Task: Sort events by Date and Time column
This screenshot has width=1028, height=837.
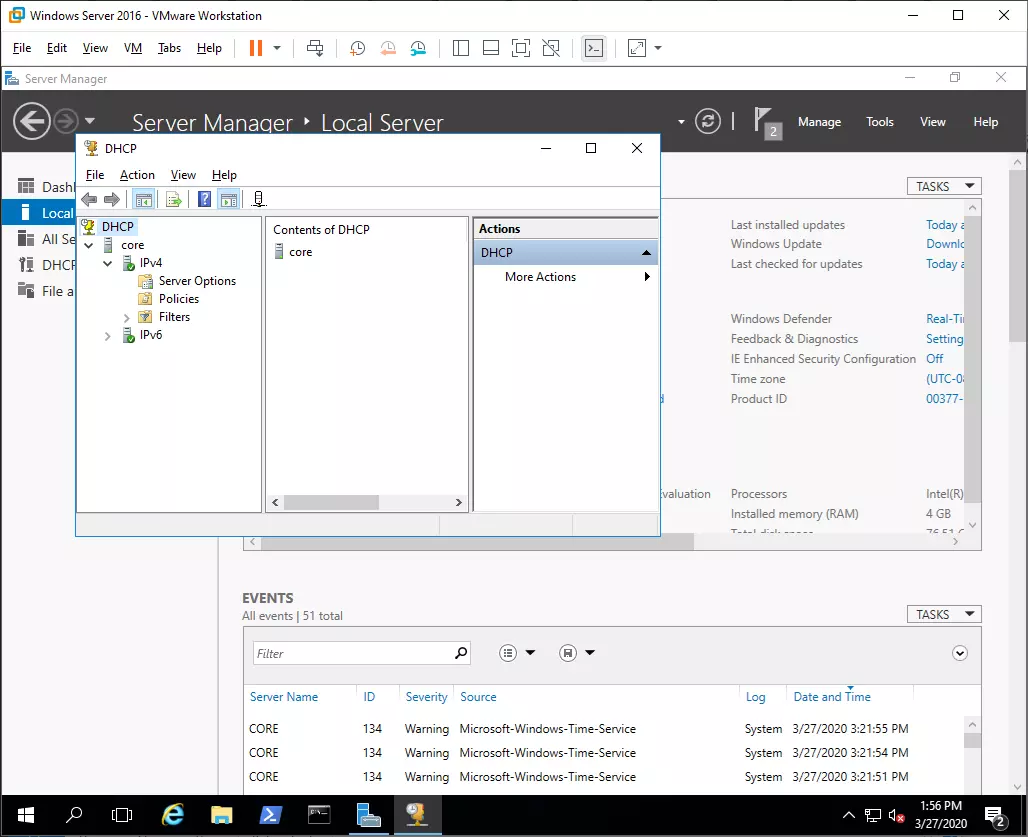Action: pos(832,697)
